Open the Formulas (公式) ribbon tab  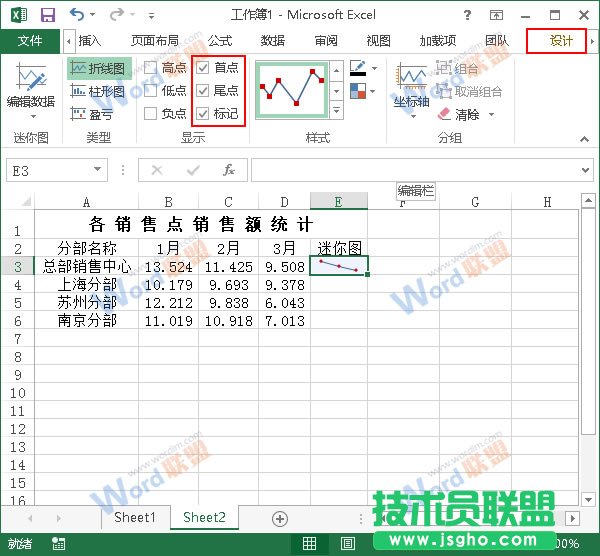tap(220, 41)
